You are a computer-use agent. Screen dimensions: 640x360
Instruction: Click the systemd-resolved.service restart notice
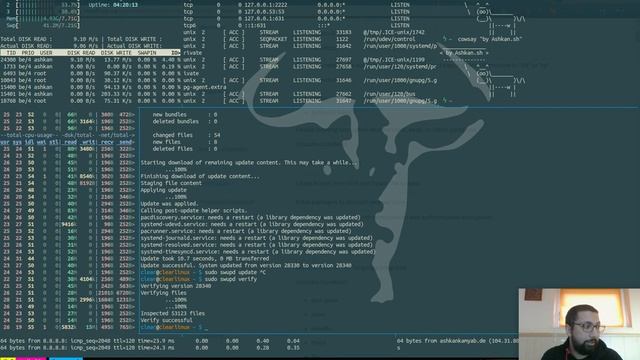[257, 245]
